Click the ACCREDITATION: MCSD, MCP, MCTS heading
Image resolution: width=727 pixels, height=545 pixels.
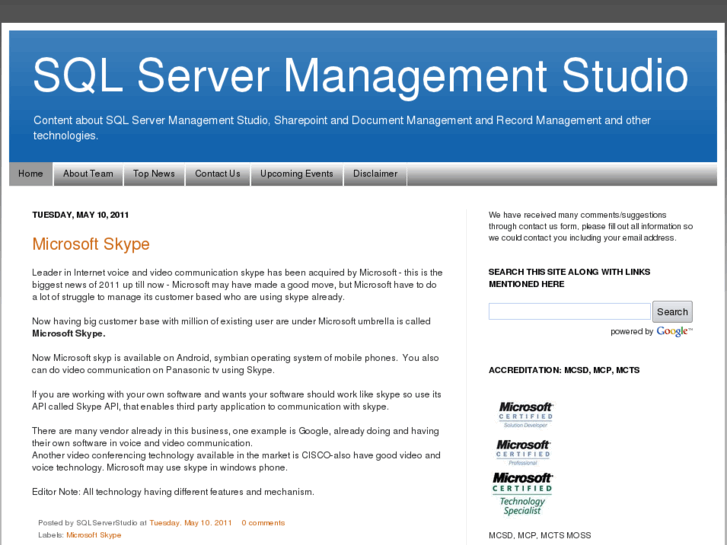click(x=564, y=370)
